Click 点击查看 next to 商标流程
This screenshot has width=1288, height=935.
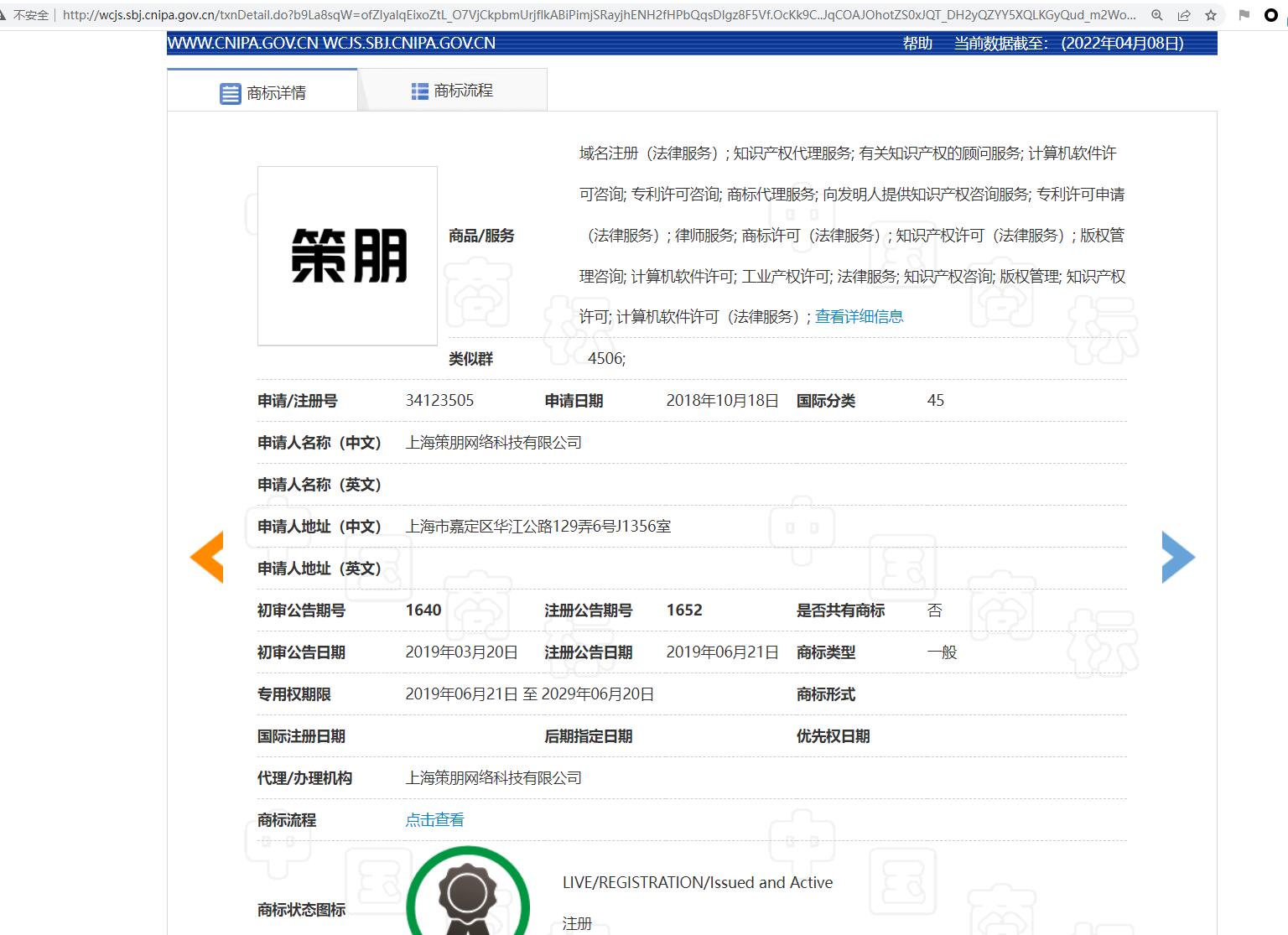point(434,819)
